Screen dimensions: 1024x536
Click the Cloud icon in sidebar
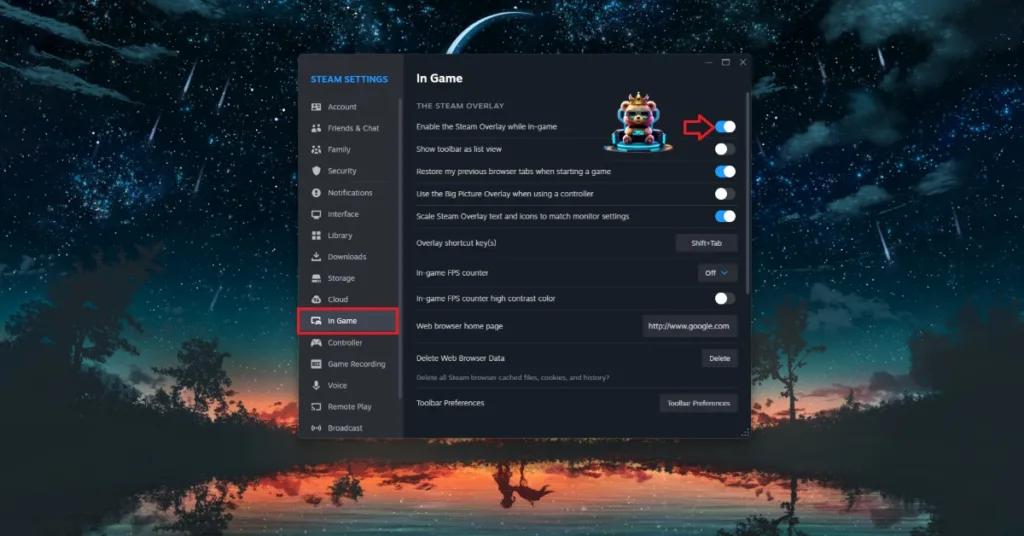(316, 299)
